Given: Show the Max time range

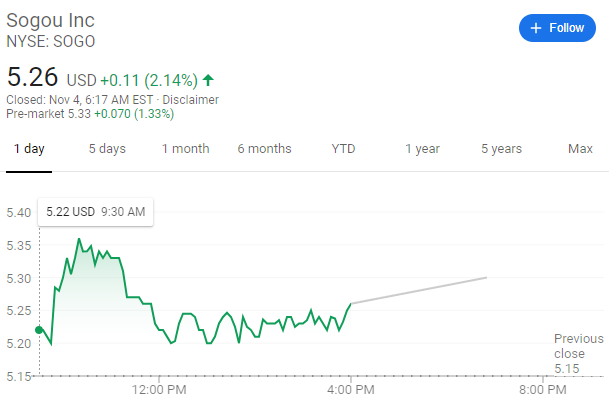Looking at the screenshot, I should coord(580,149).
